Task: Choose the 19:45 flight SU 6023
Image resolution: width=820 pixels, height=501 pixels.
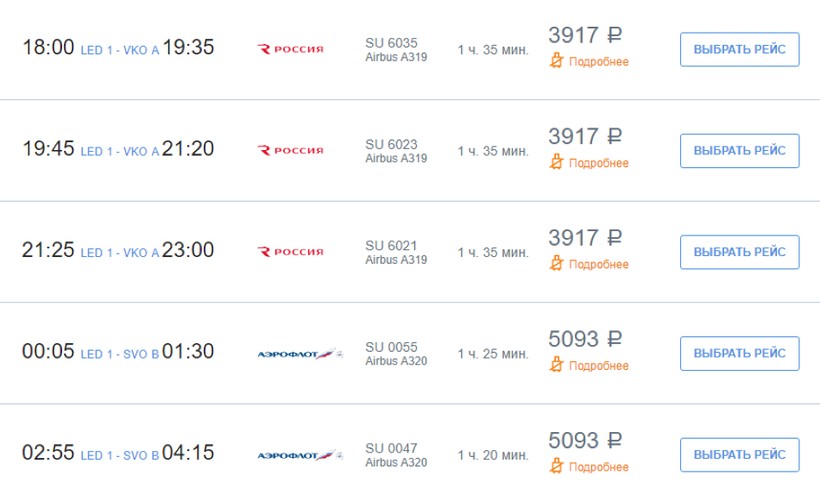Action: [x=739, y=151]
